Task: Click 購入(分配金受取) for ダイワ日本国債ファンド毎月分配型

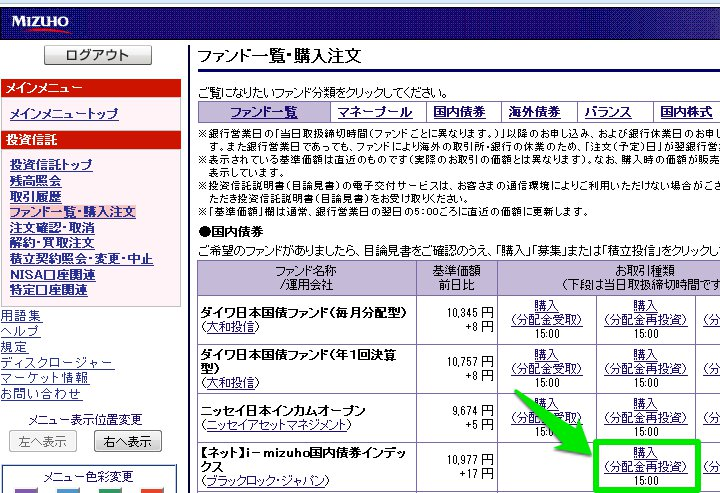Action: click(x=546, y=313)
